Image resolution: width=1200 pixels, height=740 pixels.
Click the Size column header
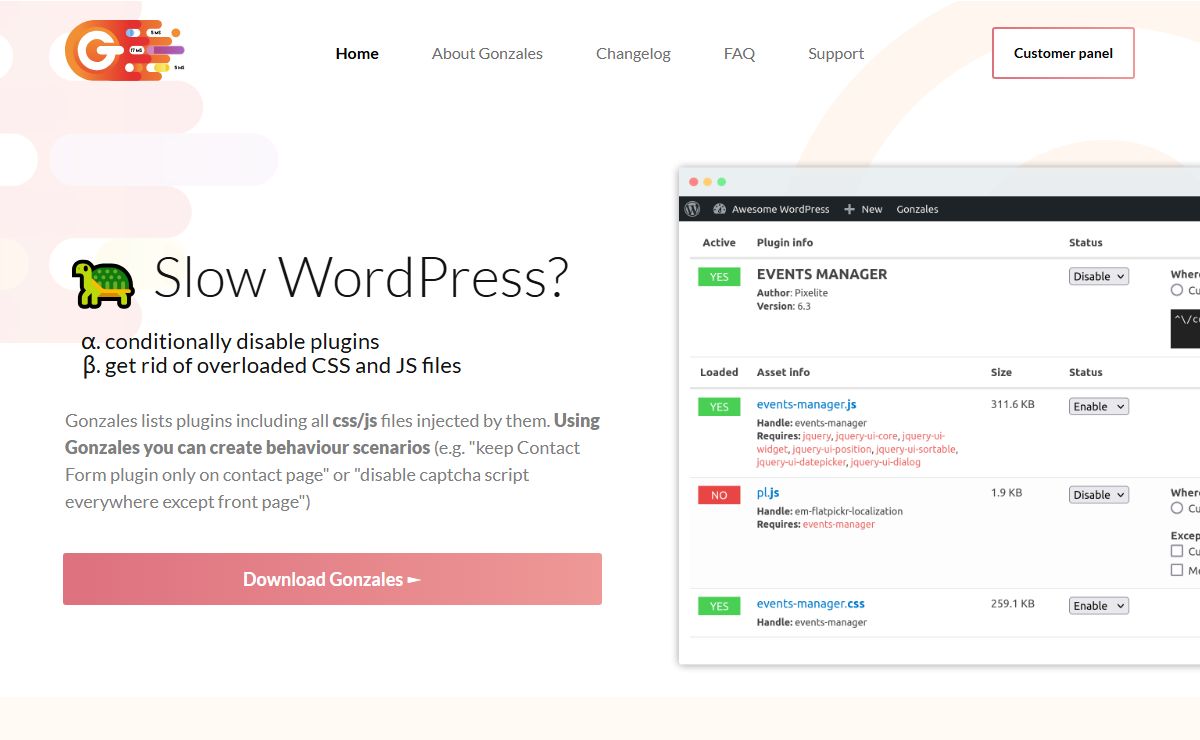click(1000, 372)
